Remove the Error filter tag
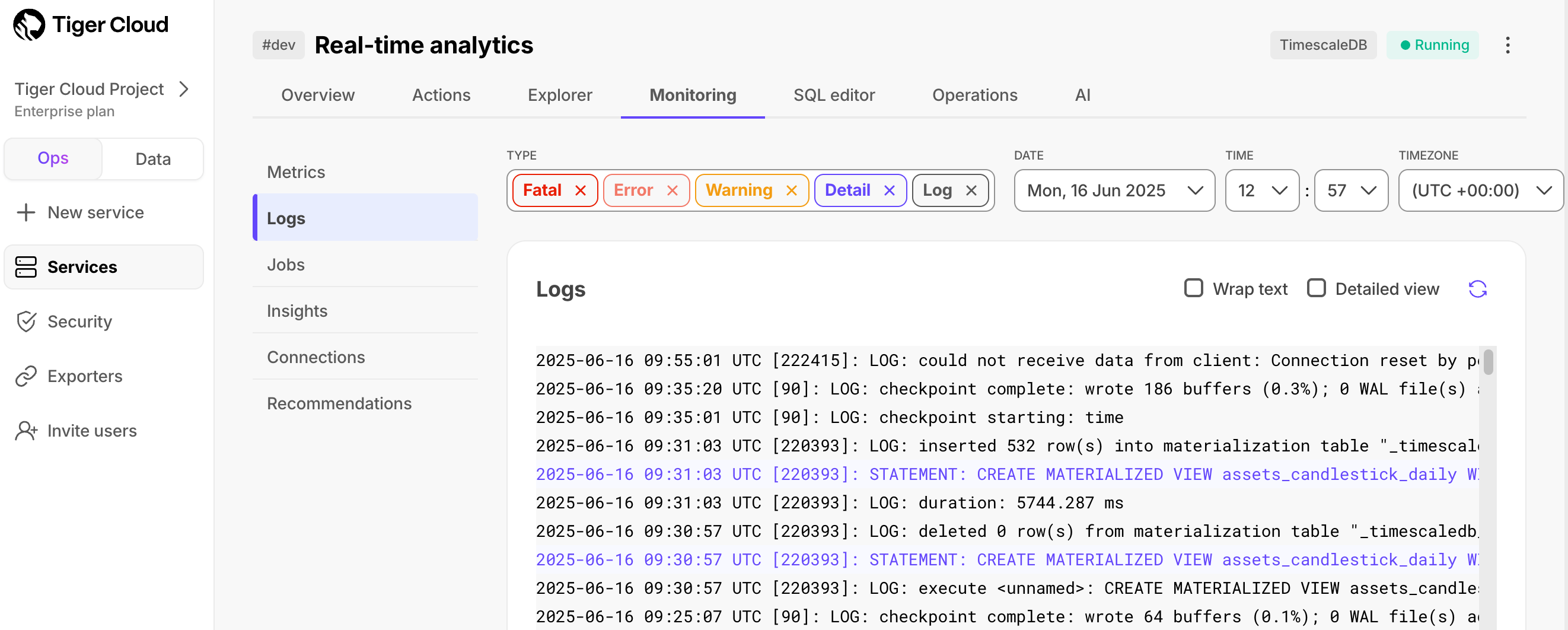The width and height of the screenshot is (1568, 630). coord(672,190)
